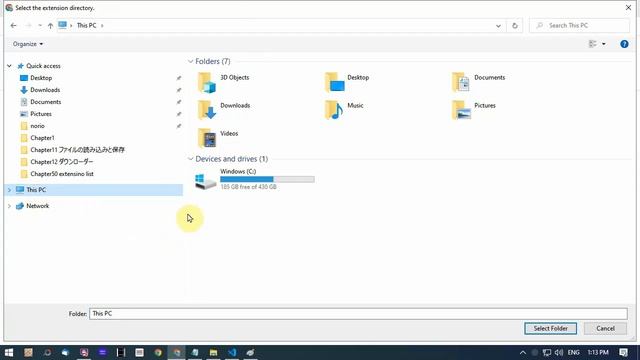Select the Videos folder icon
The height and width of the screenshot is (360, 640).
[x=207, y=138]
